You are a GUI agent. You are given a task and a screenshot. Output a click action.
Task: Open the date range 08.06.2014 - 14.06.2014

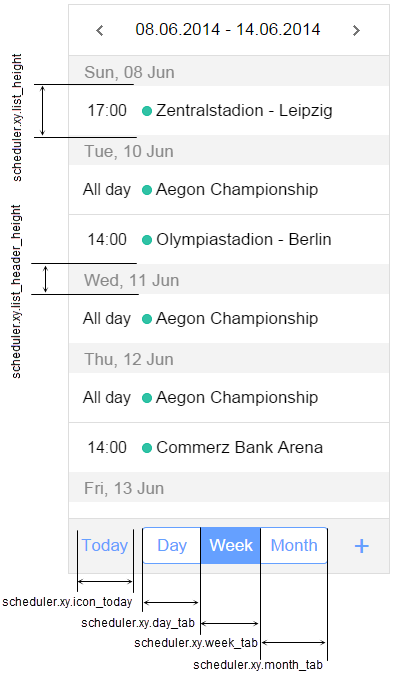pyautogui.click(x=228, y=30)
